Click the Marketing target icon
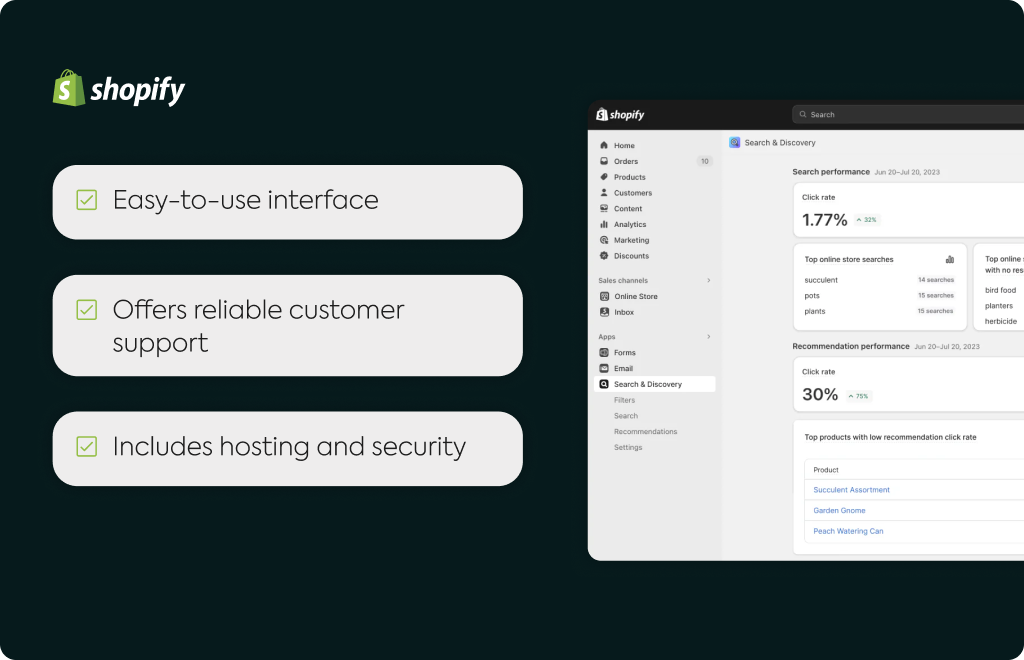Image resolution: width=1024 pixels, height=660 pixels. click(x=604, y=240)
